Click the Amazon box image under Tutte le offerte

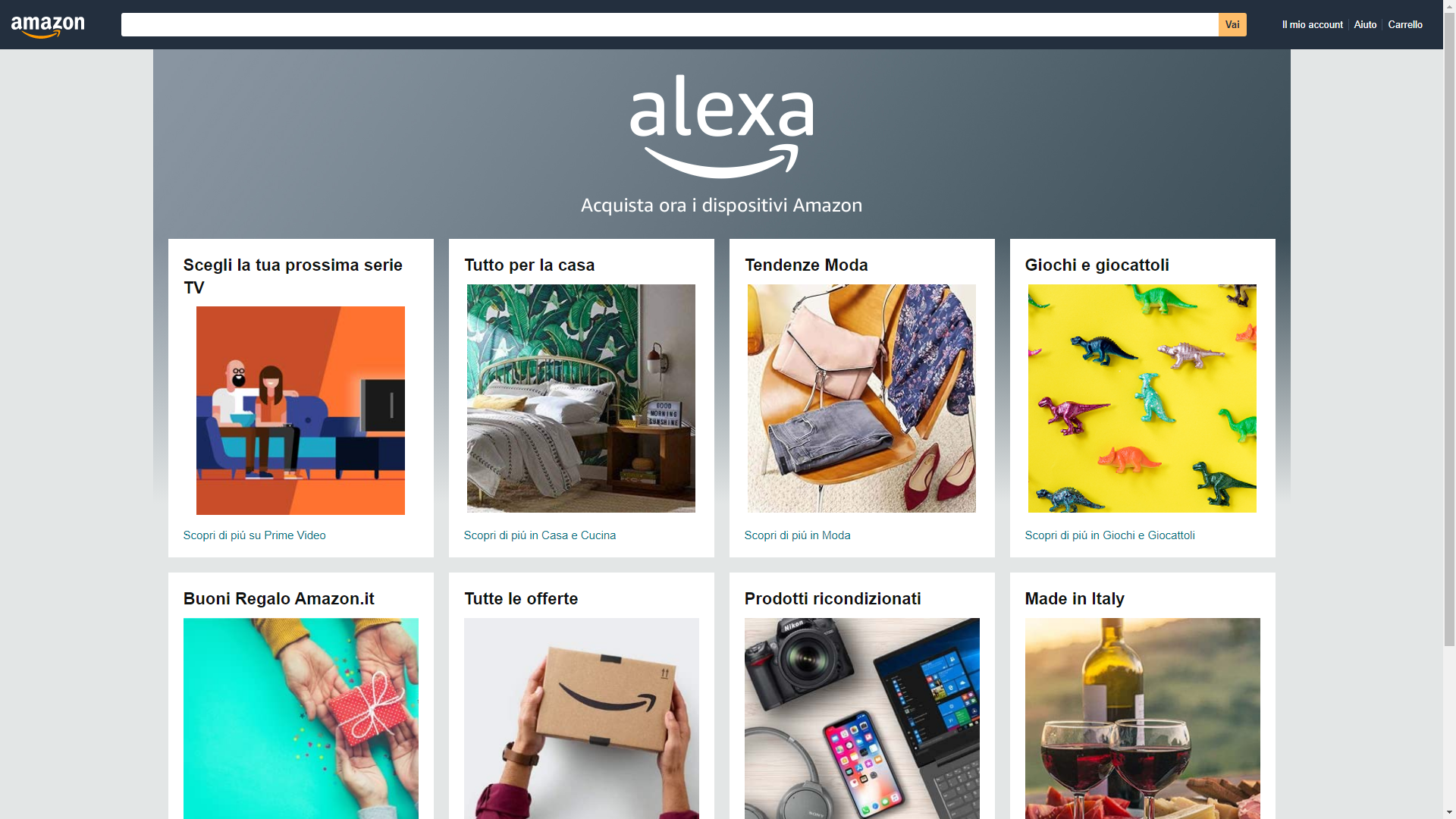click(x=581, y=718)
